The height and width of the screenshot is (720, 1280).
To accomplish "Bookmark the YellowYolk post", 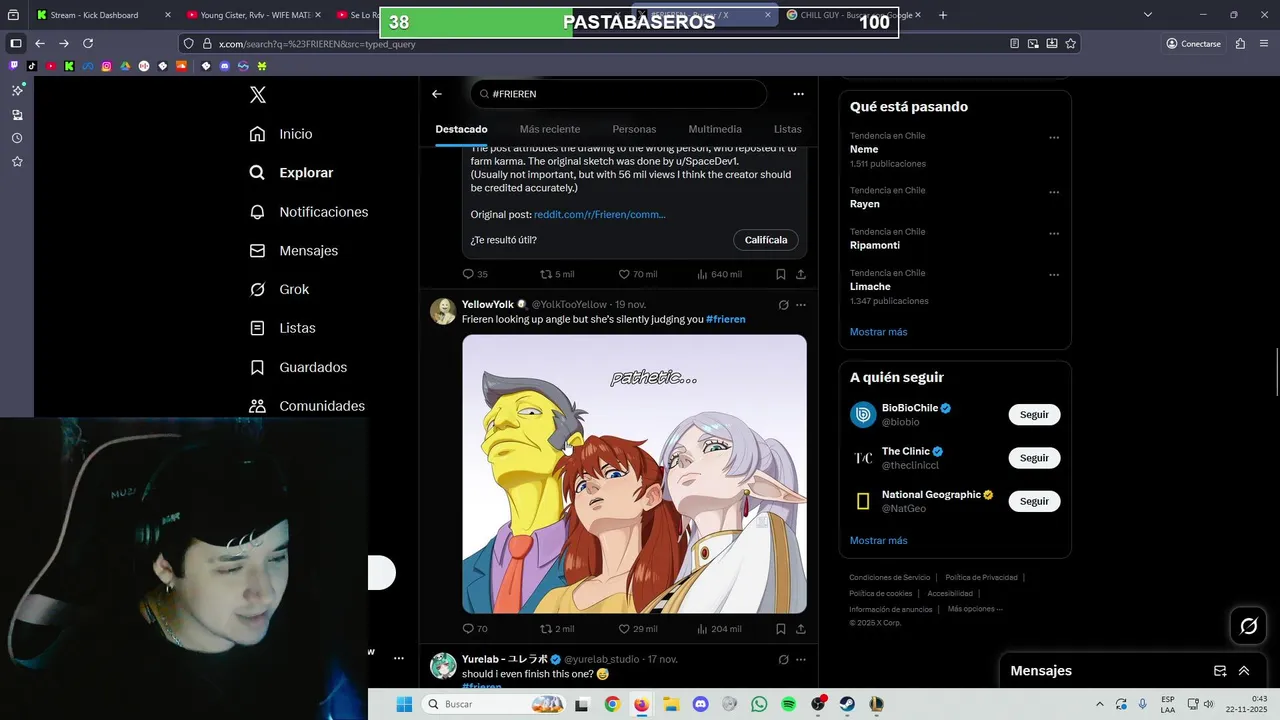I will click(x=781, y=629).
